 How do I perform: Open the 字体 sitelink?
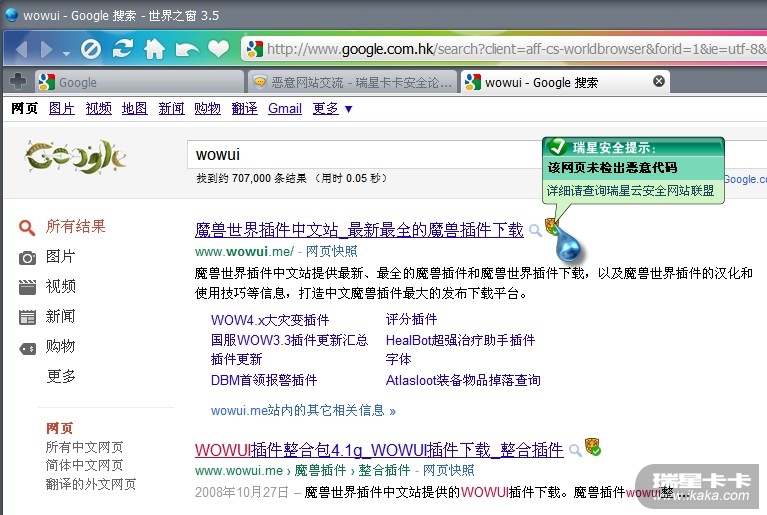click(398, 359)
